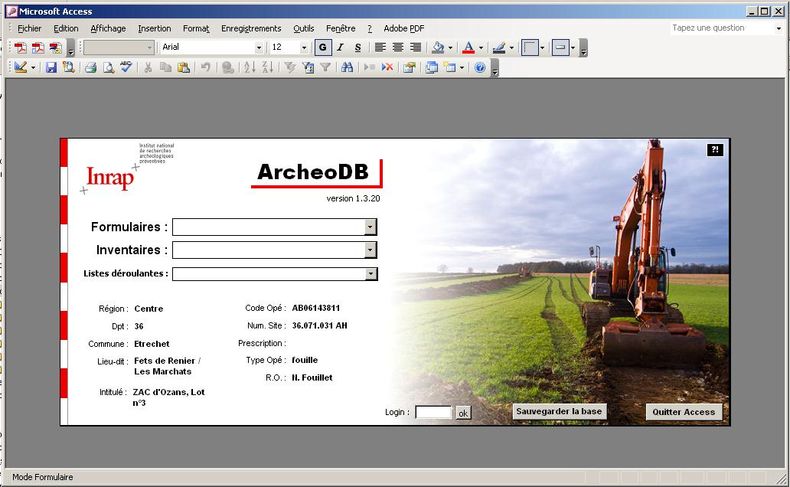Click the filter by form icon

(308, 67)
